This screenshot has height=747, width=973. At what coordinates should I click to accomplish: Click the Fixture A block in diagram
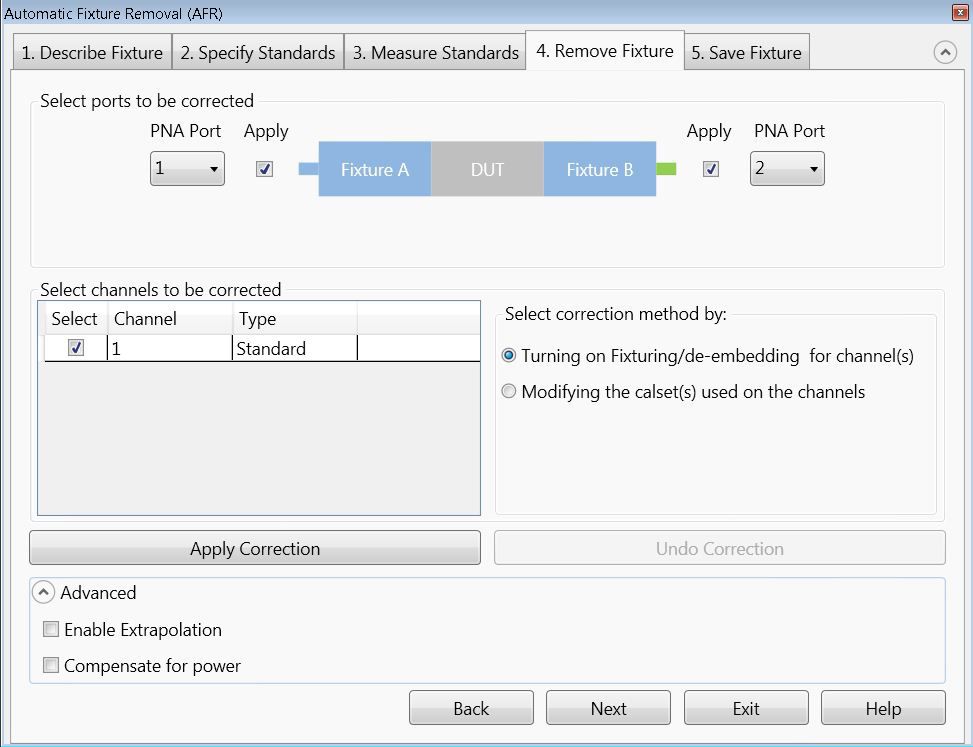(375, 169)
